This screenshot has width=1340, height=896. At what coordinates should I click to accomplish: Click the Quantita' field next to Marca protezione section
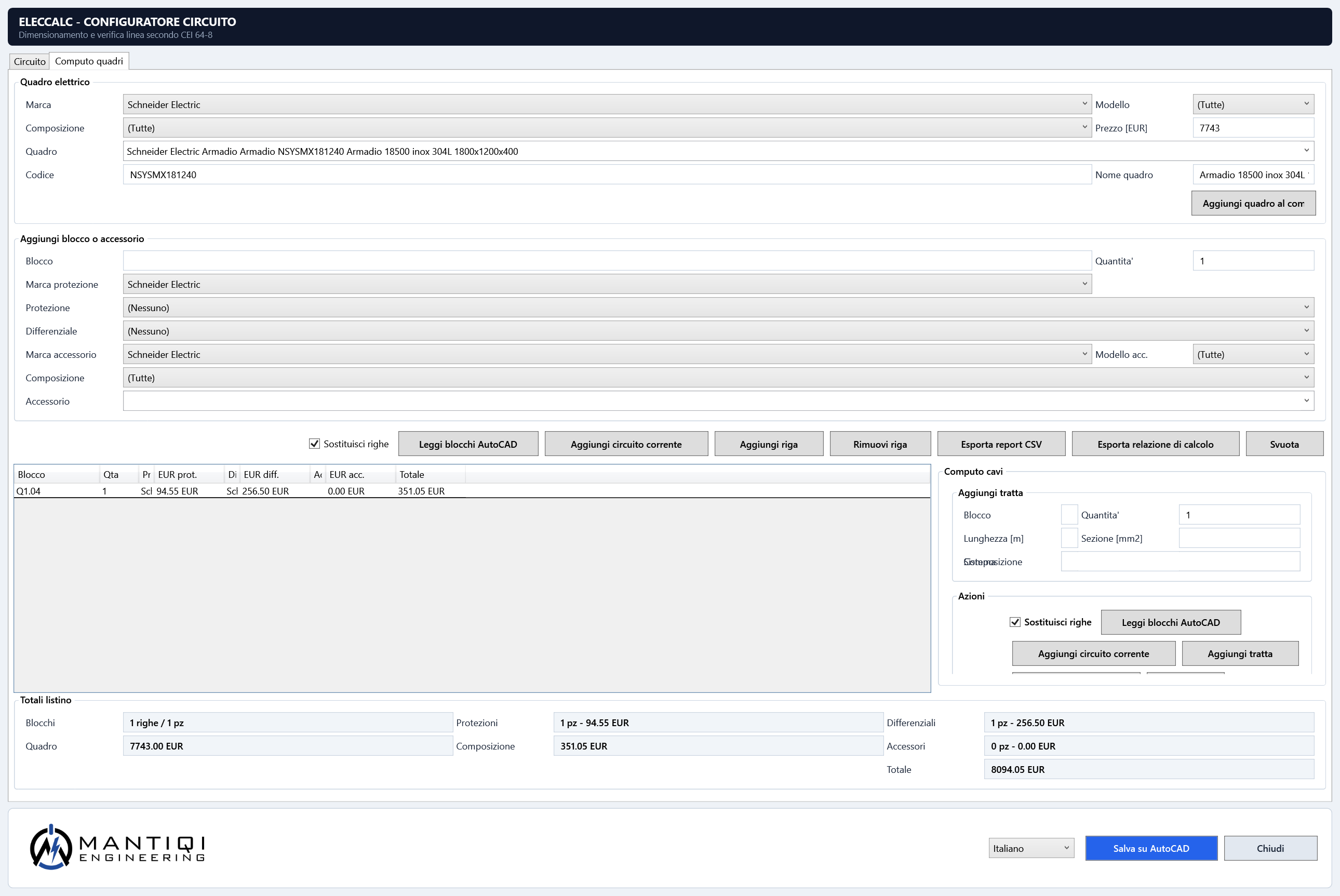(1253, 261)
